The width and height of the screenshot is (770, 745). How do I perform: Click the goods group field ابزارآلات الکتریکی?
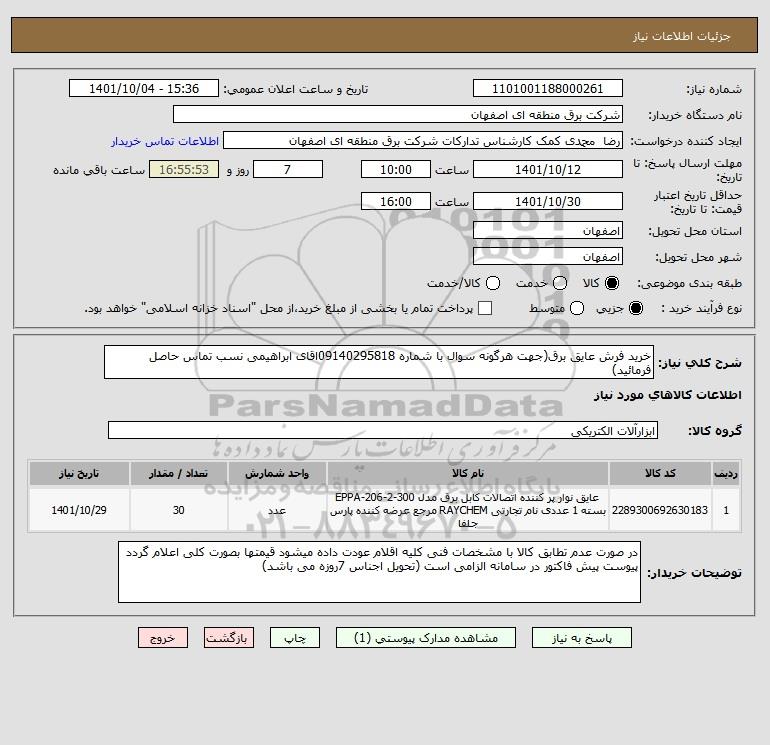click(383, 431)
